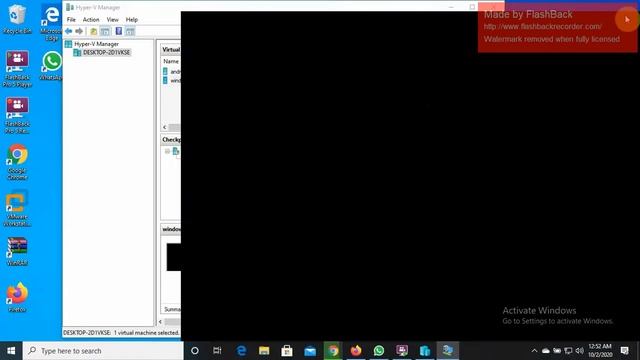Click the Name column header

point(171,61)
